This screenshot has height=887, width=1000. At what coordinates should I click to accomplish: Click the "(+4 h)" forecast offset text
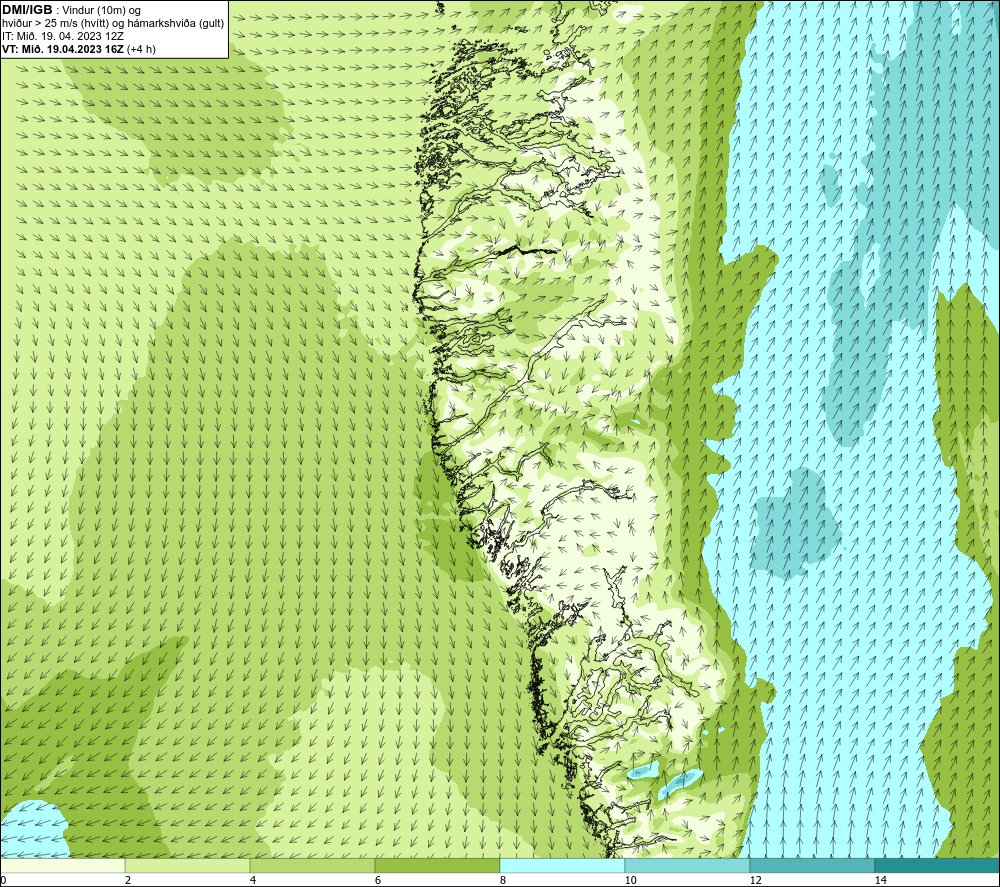click(x=142, y=48)
